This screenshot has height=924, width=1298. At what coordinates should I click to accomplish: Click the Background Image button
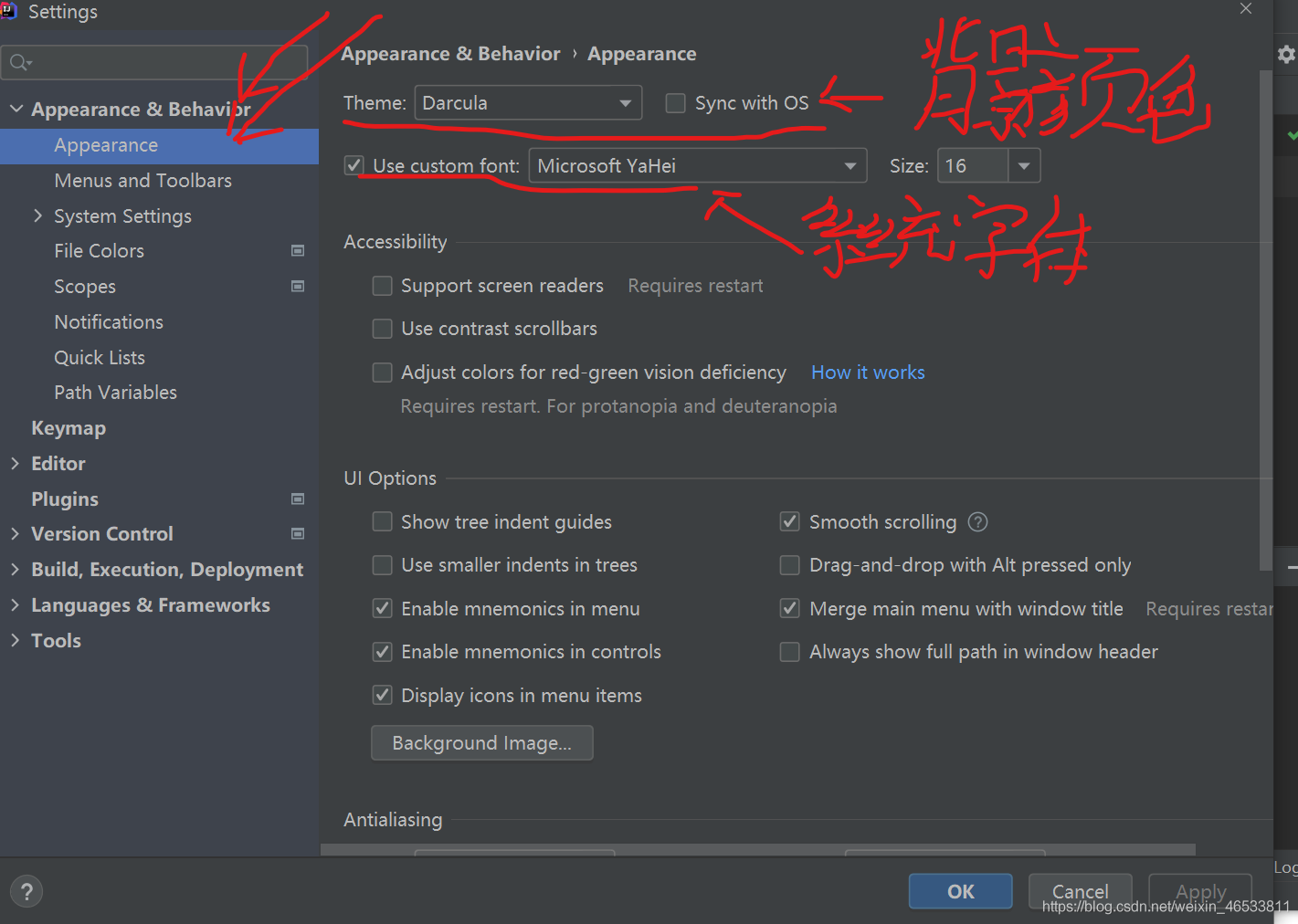tap(482, 743)
